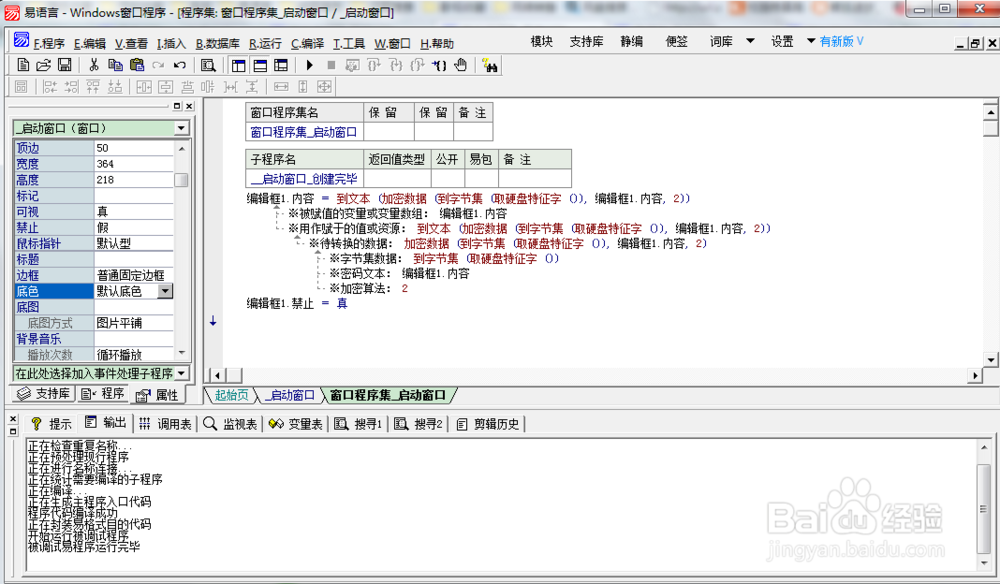Click the same-height sizing icon
This screenshot has width=1000, height=584.
(x=303, y=87)
